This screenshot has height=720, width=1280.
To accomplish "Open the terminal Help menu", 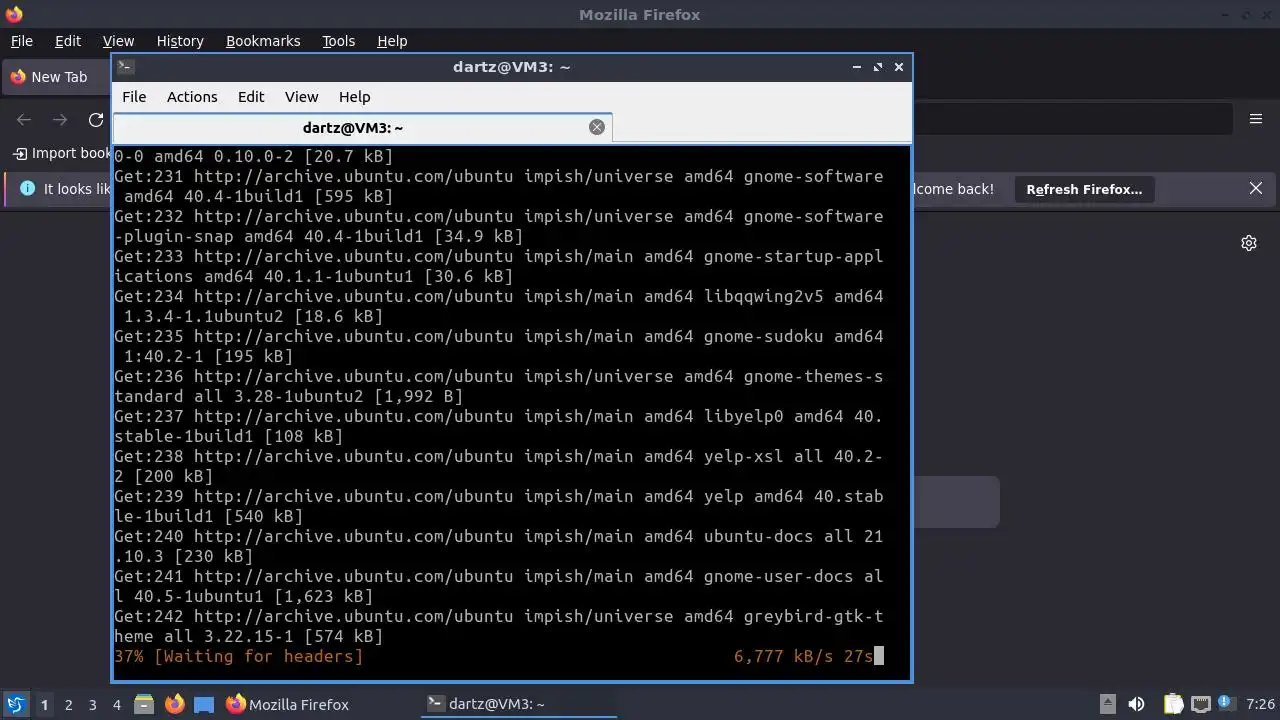I will (354, 97).
